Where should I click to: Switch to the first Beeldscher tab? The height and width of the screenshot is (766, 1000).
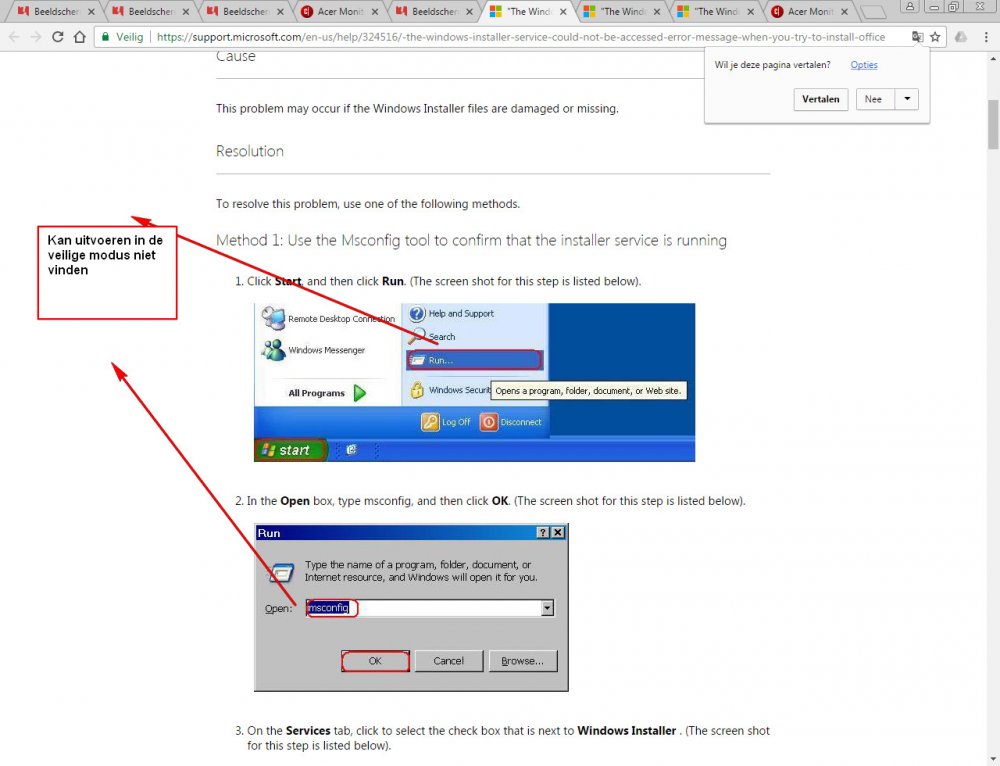[54, 11]
